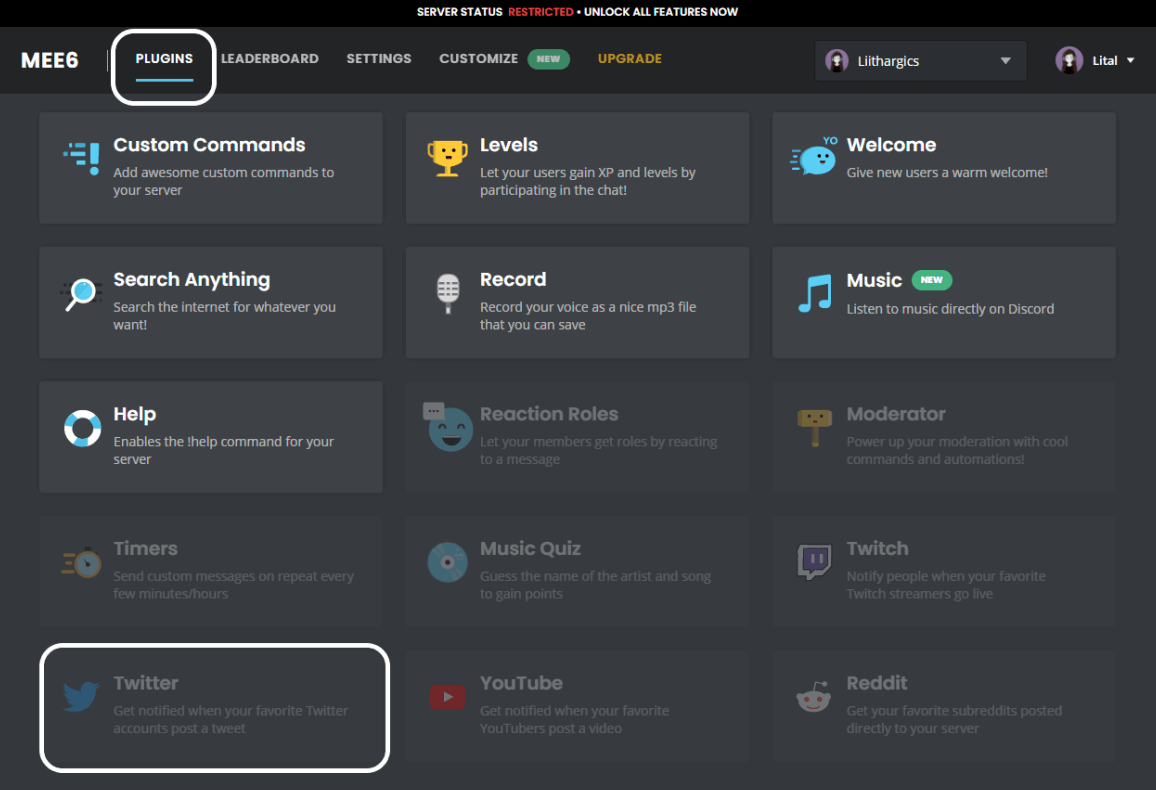Click 'Search the internet for whatever' text
Viewport: 1156px width, 790px height.
224,315
